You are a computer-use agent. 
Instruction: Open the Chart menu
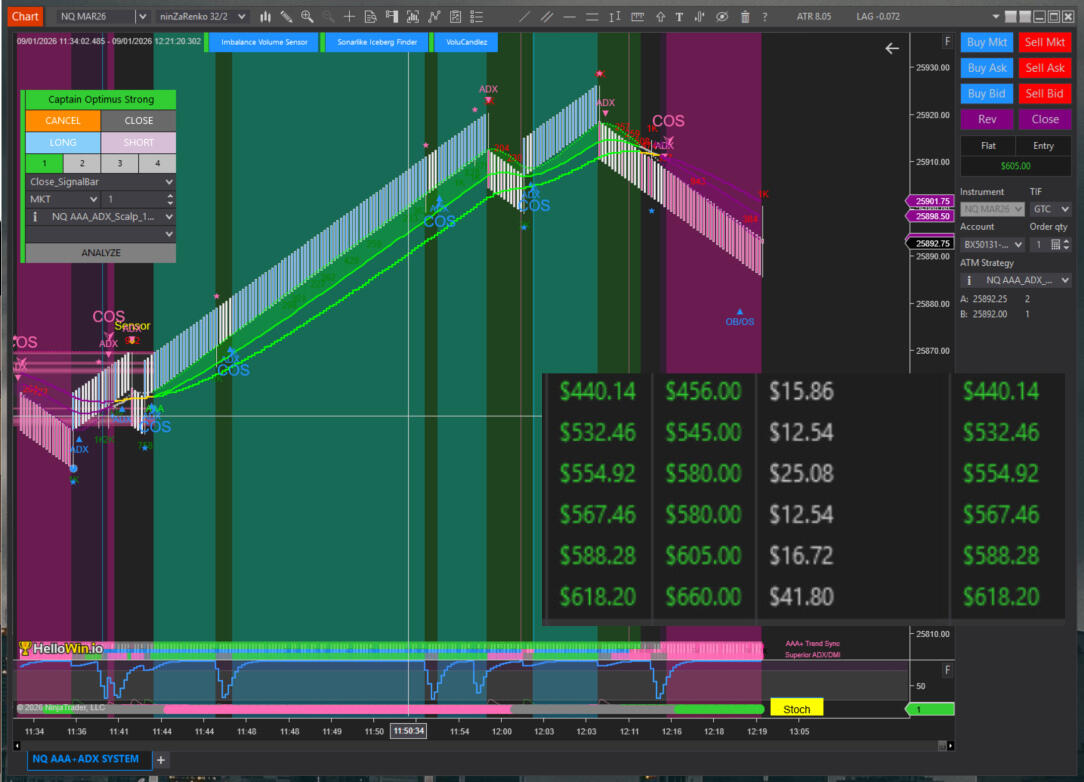(x=26, y=16)
